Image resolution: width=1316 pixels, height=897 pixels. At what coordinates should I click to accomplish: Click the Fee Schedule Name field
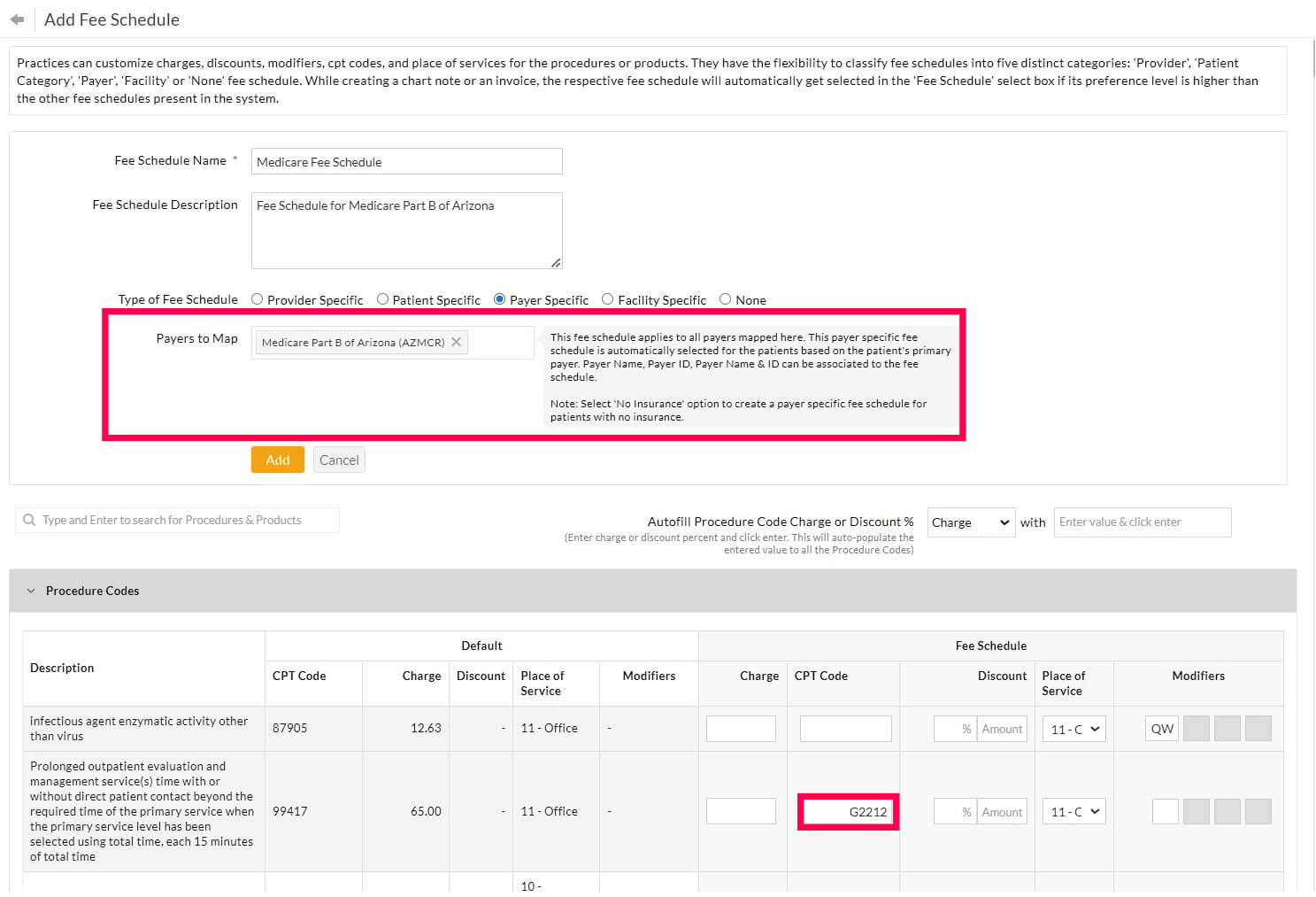406,161
